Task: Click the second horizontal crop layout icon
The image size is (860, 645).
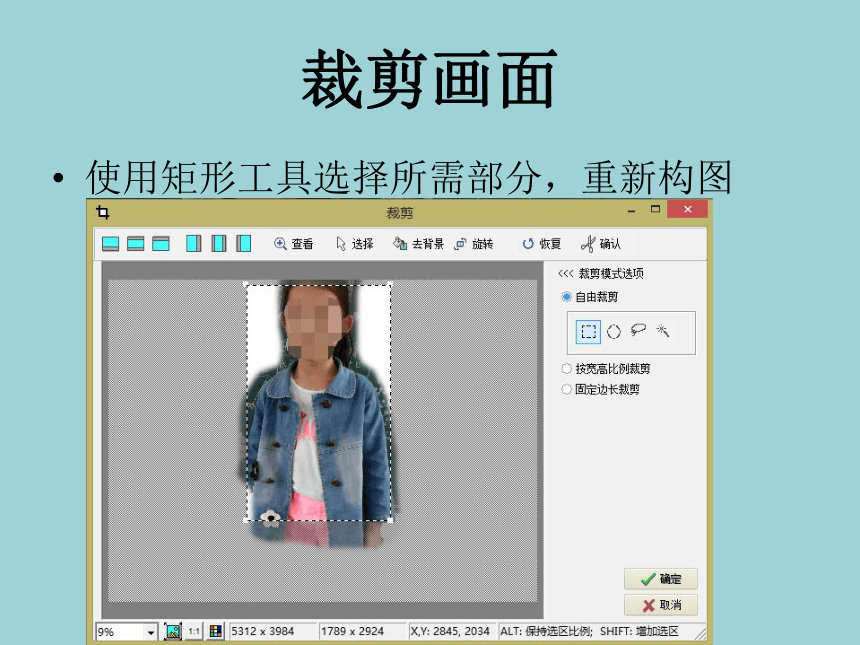Action: (135, 244)
